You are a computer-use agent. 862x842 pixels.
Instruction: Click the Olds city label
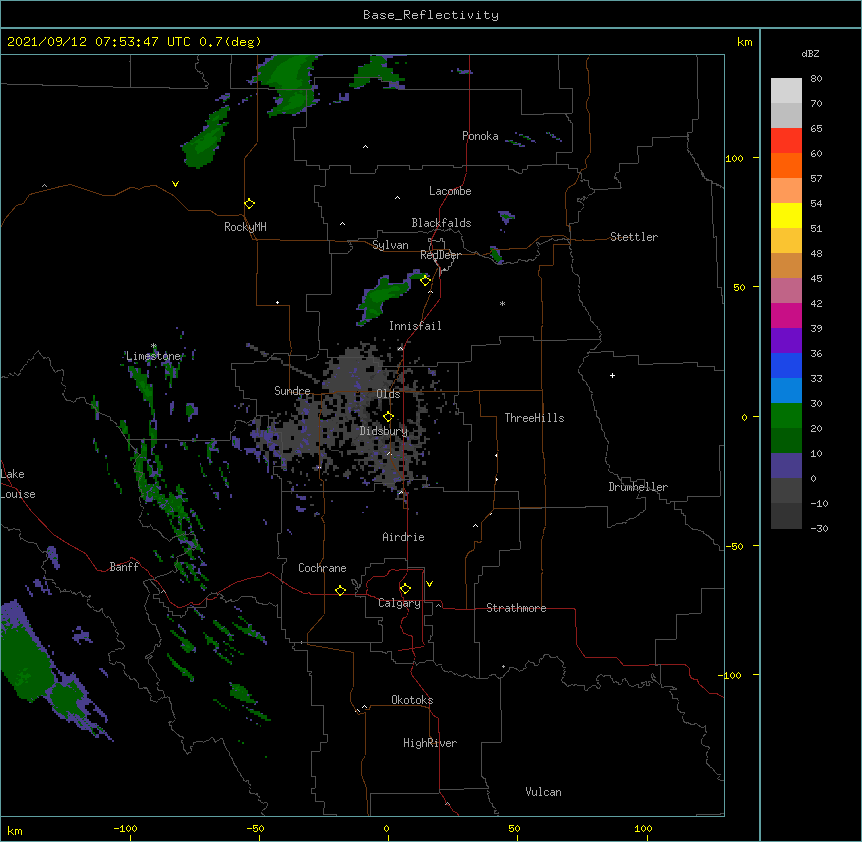click(388, 394)
